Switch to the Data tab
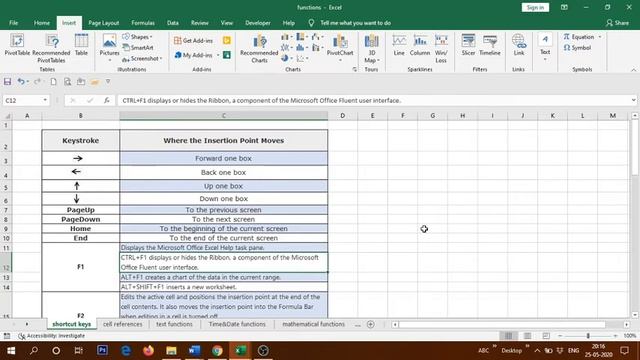 point(173,23)
